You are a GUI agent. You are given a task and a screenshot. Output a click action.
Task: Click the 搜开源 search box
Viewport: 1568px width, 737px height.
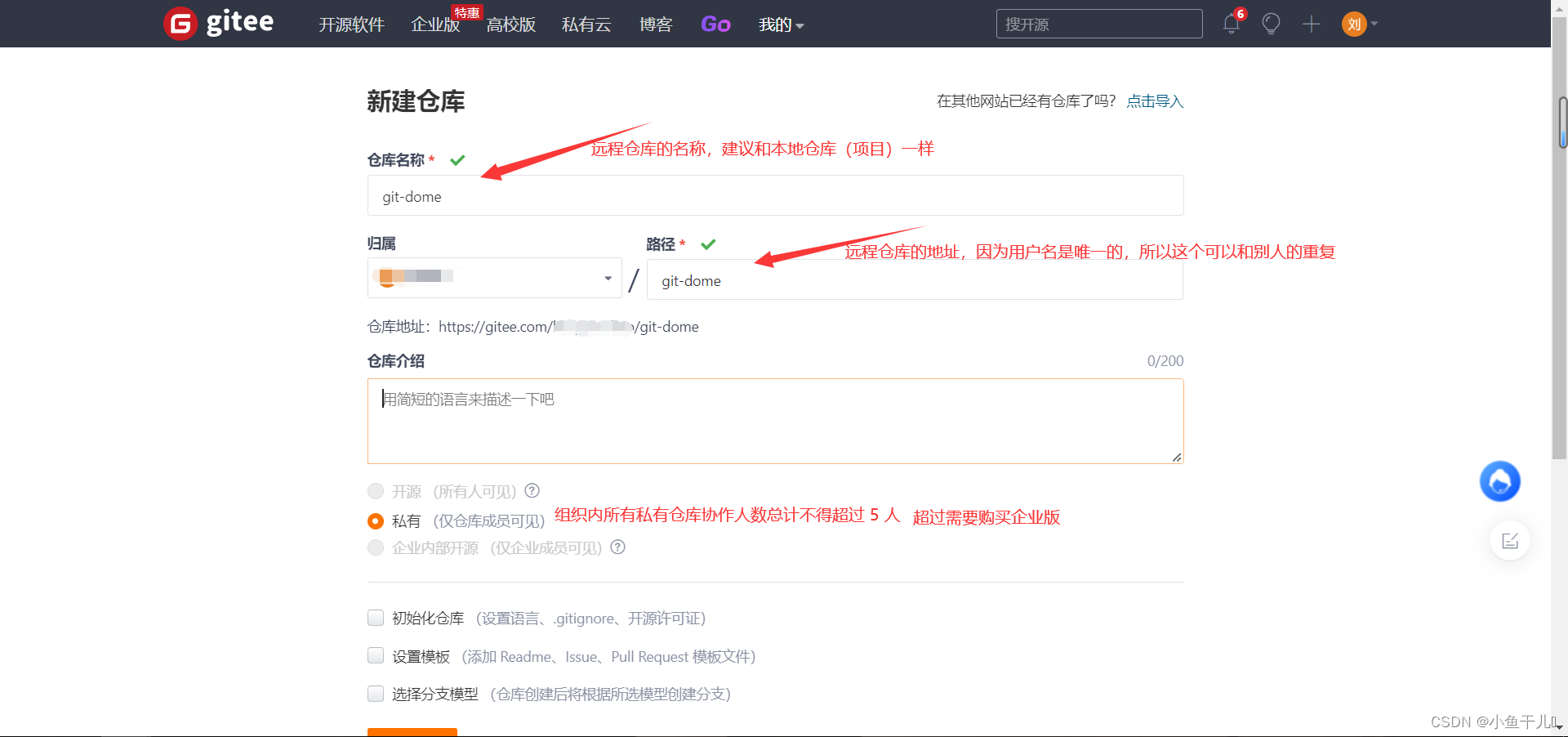tap(1099, 24)
